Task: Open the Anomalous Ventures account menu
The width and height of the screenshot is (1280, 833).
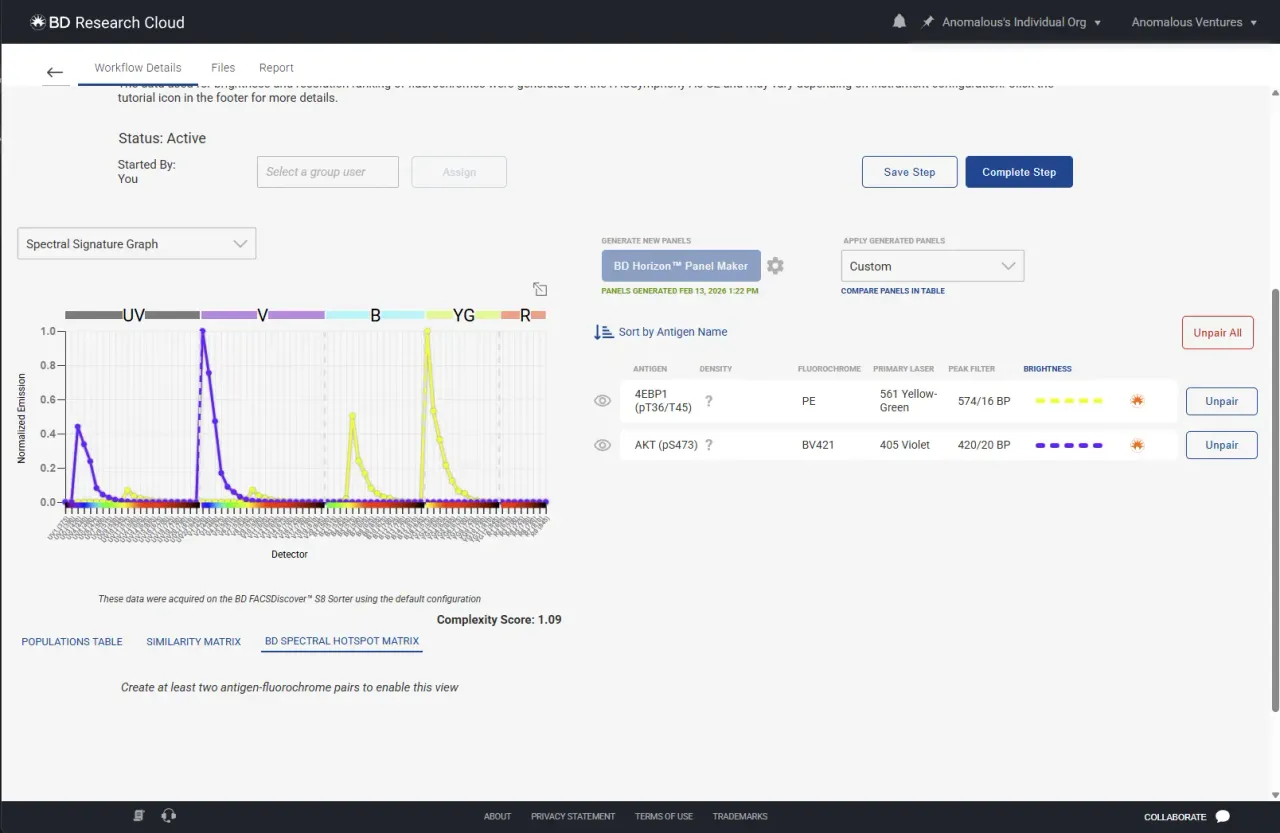Action: click(1194, 22)
